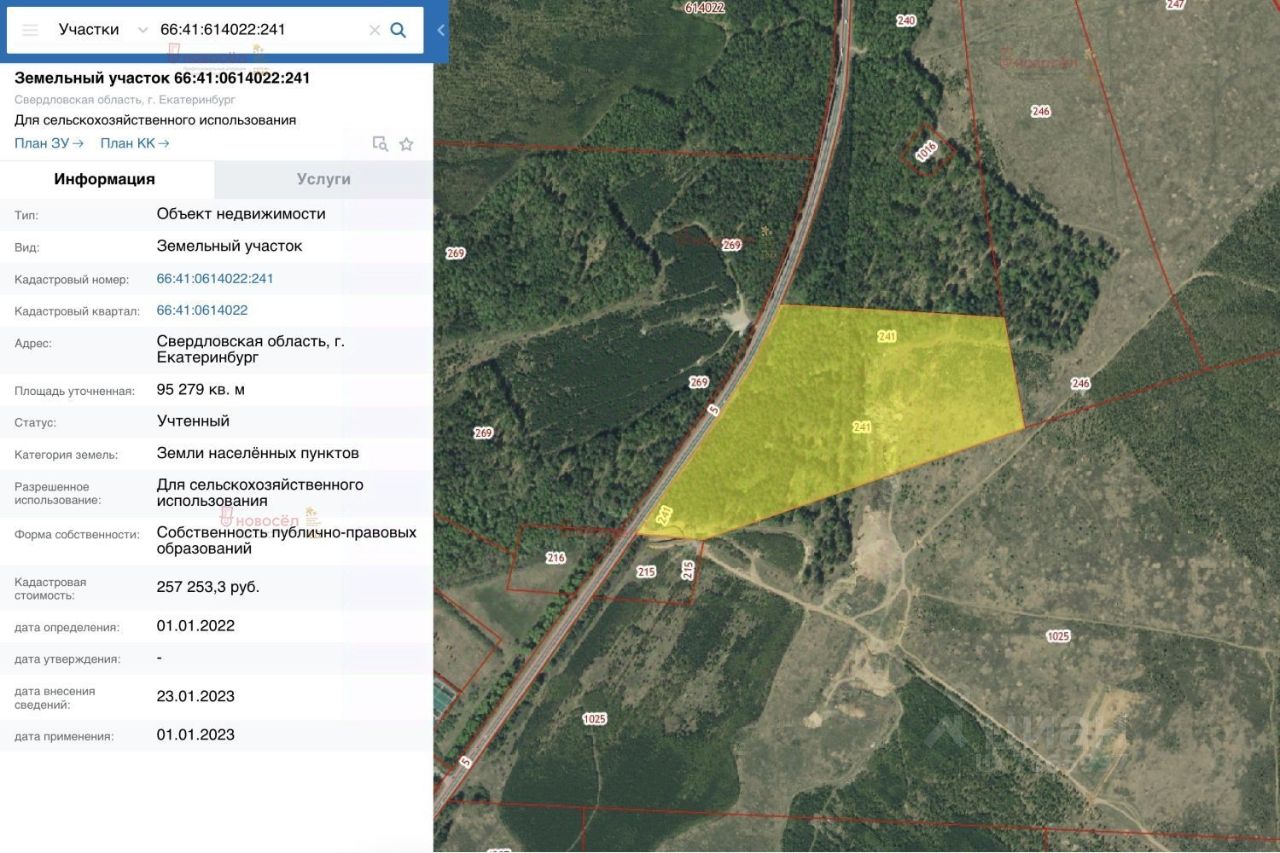Clear the search field with X icon
This screenshot has width=1280, height=853.
point(375,30)
